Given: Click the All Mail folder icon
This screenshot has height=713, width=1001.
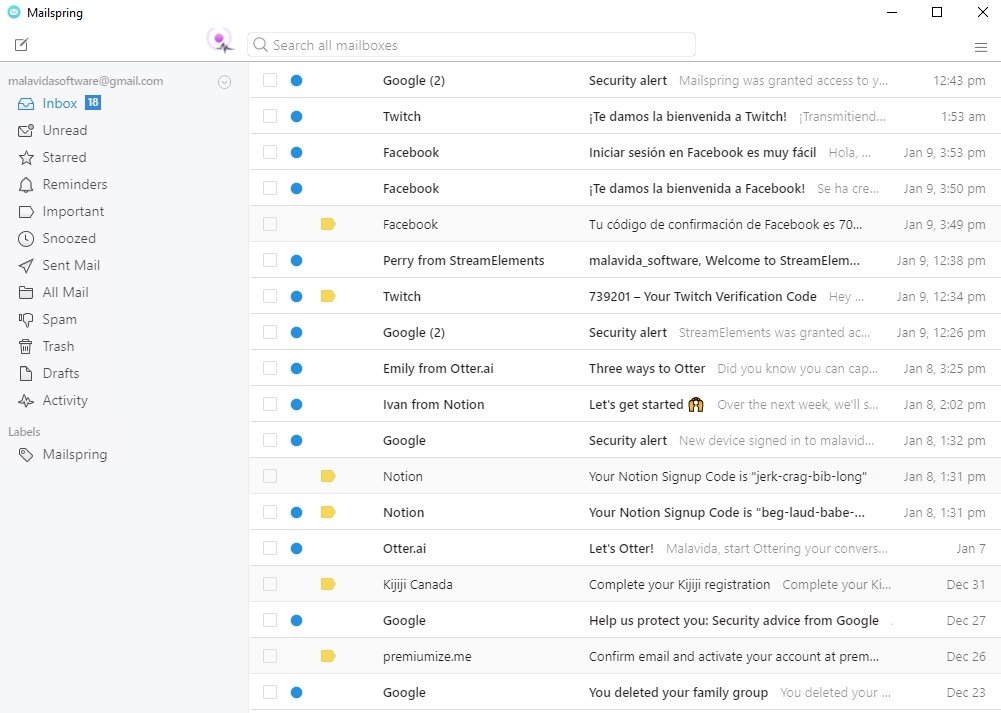Looking at the screenshot, I should (26, 292).
